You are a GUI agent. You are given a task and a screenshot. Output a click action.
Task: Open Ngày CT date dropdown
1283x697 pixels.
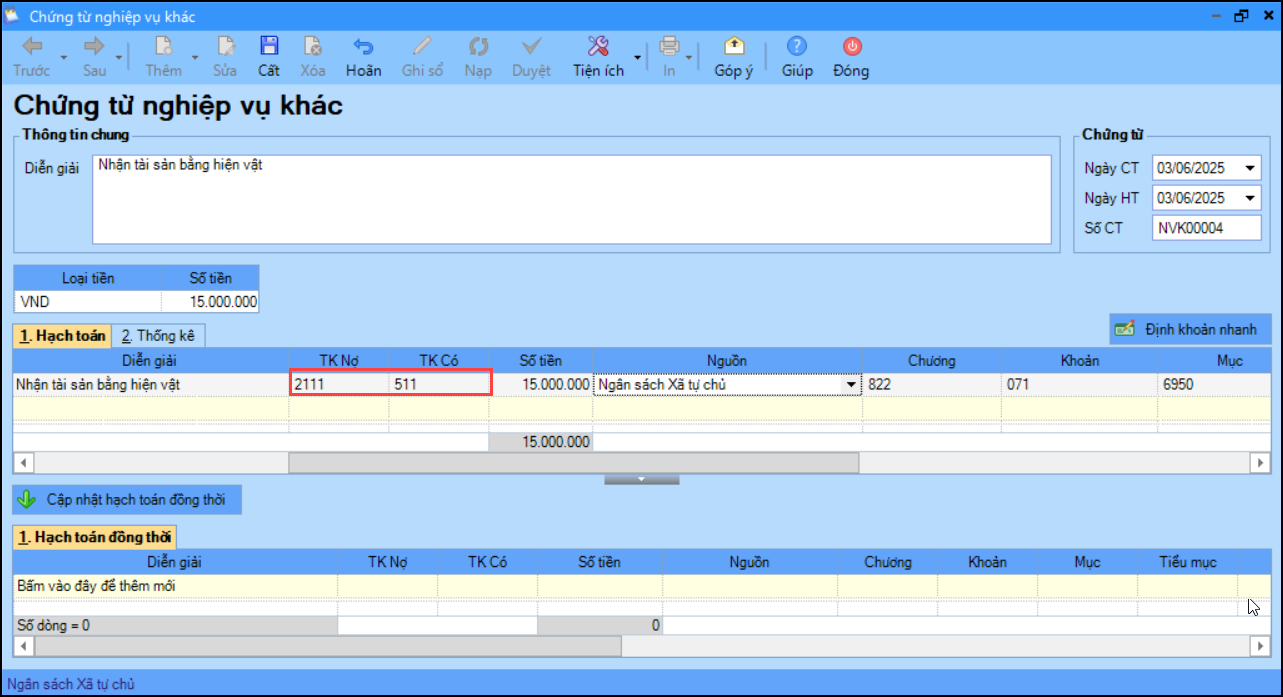[x=1250, y=168]
